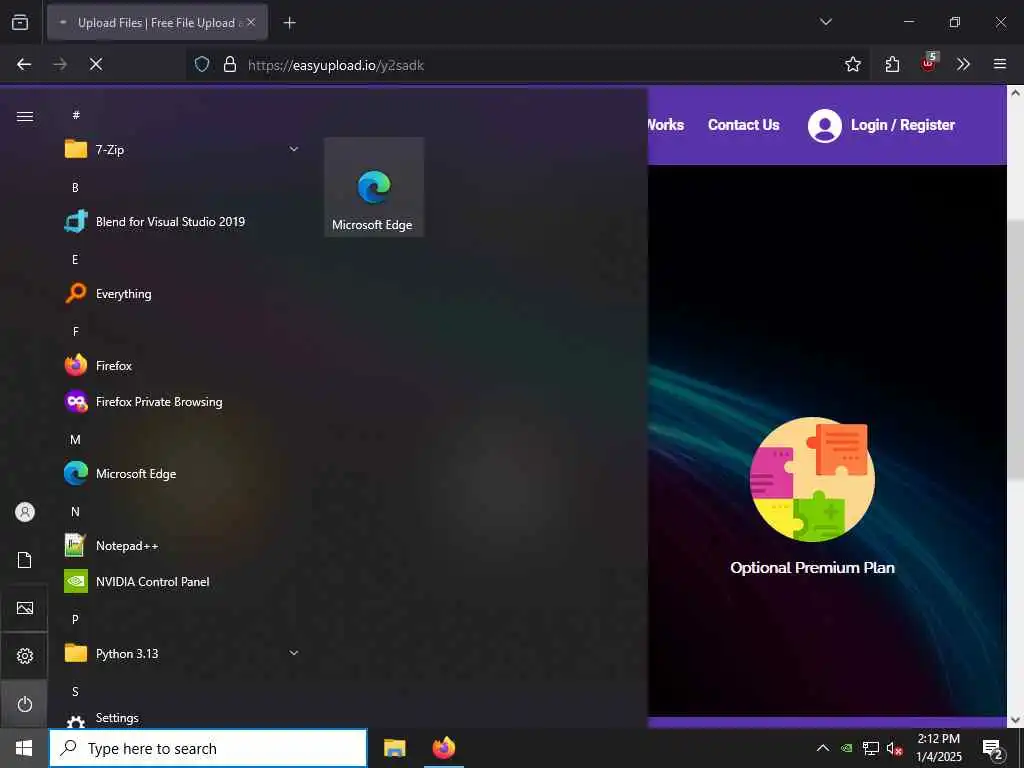
Task: Open the Everything search app
Action: pos(181,294)
